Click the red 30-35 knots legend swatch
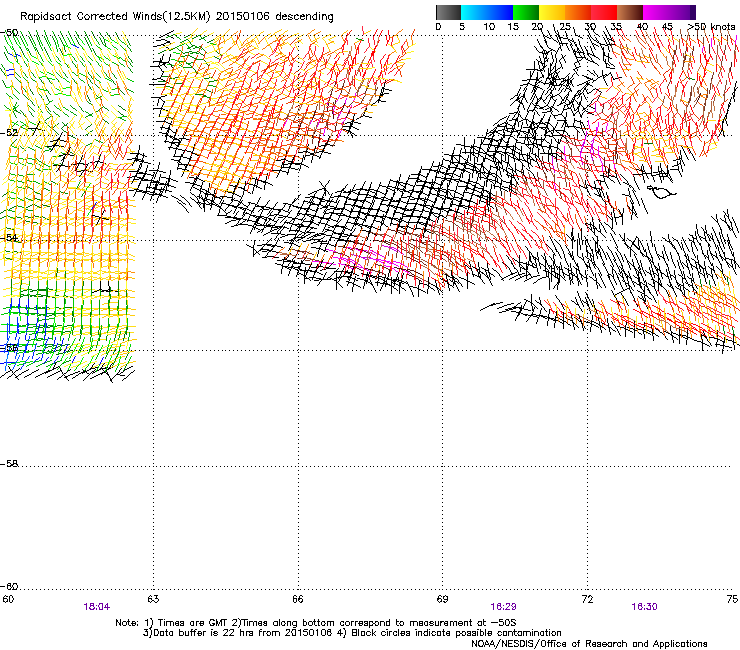Image resolution: width=740 pixels, height=650 pixels. pyautogui.click(x=604, y=12)
